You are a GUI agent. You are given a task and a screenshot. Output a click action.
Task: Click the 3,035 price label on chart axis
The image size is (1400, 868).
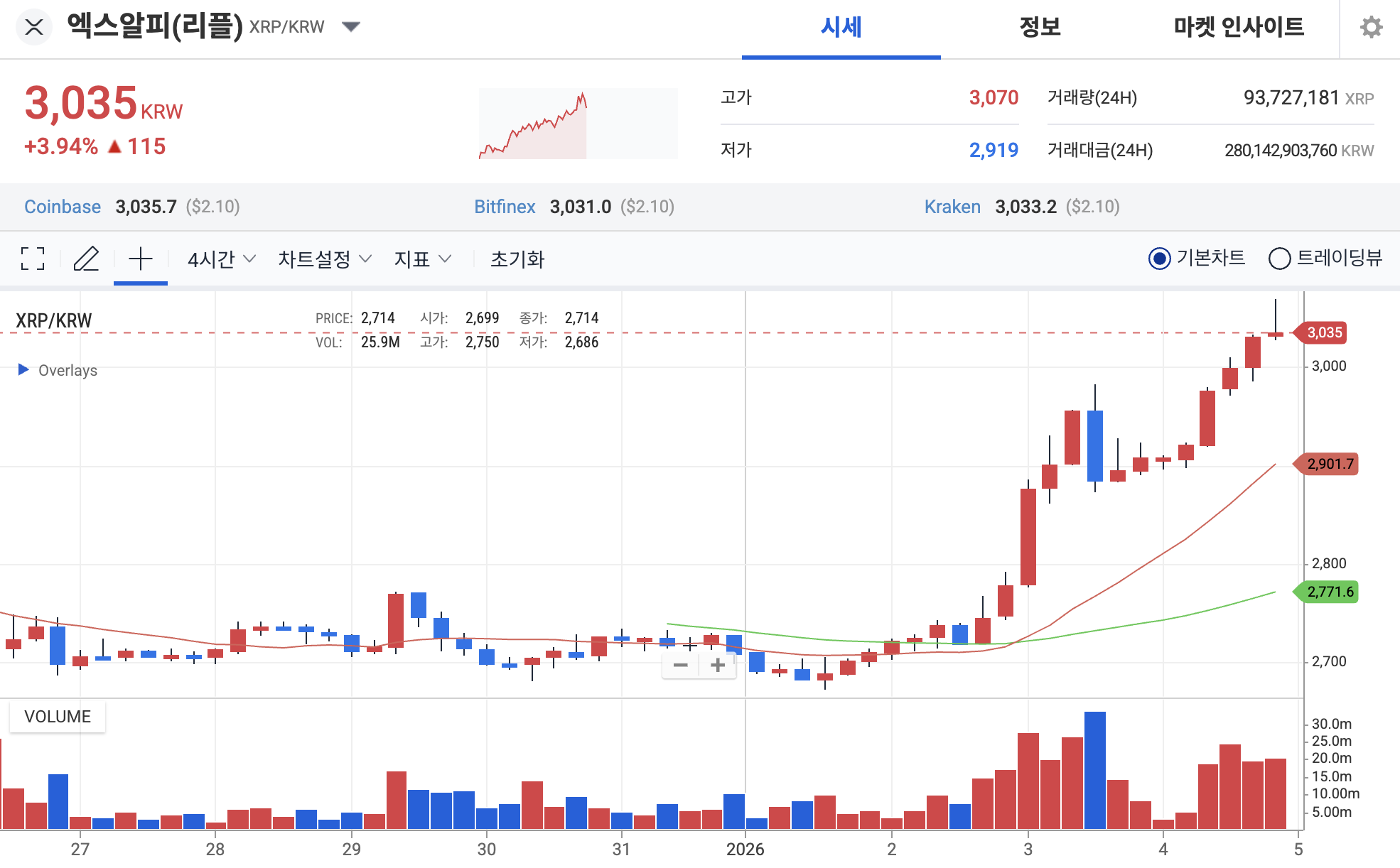click(1325, 332)
